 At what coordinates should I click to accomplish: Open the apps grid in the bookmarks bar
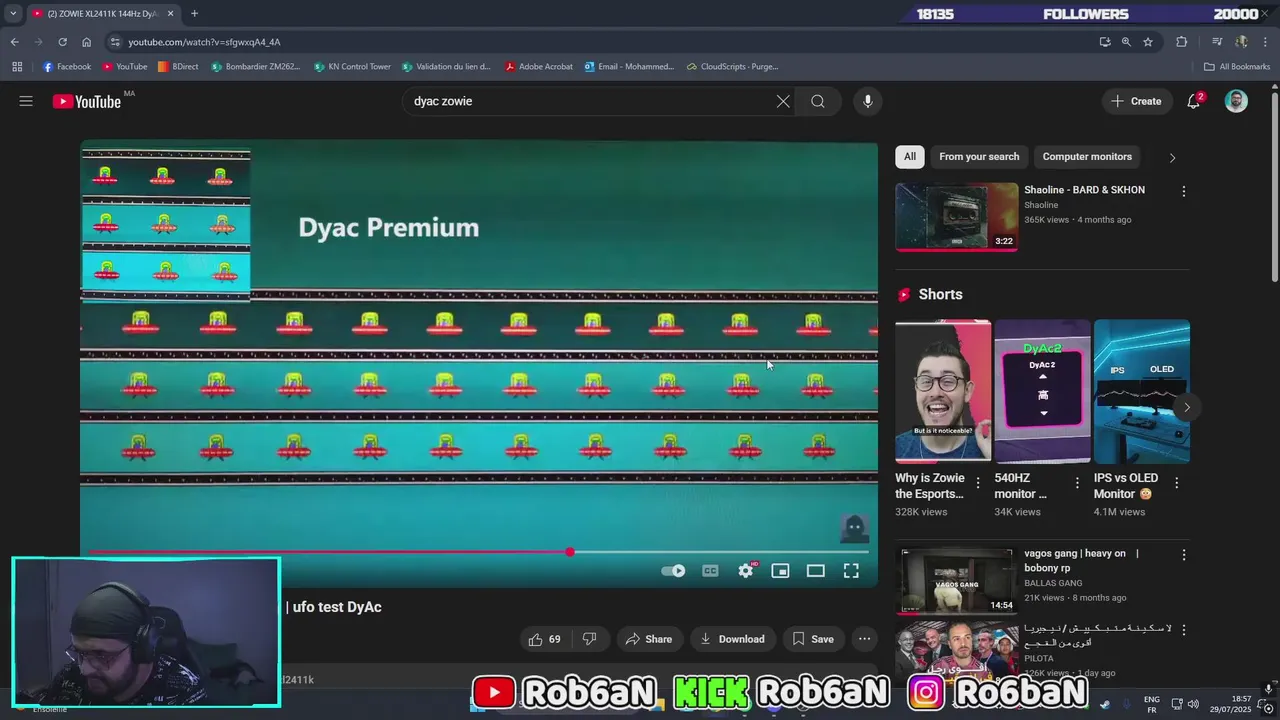17,67
